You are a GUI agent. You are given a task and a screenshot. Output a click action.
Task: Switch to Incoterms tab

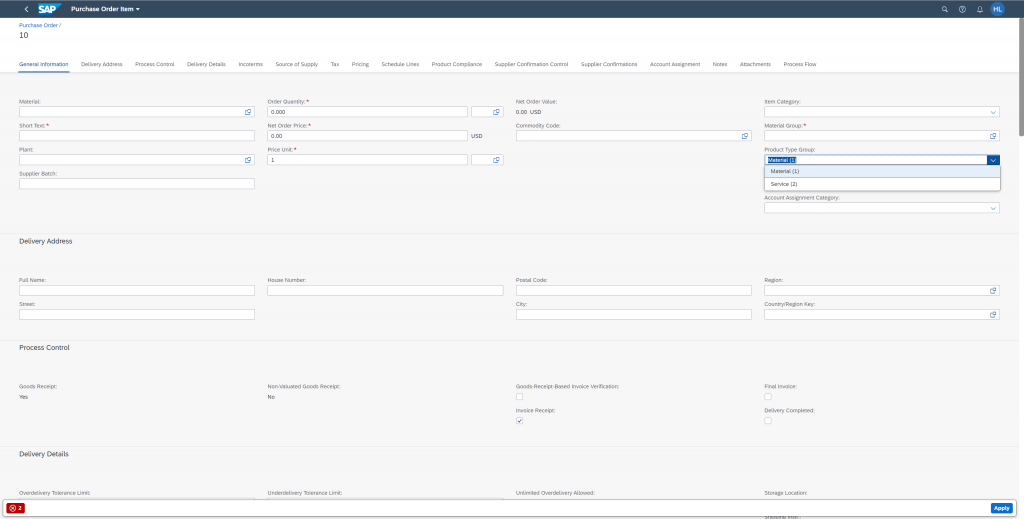tap(251, 65)
